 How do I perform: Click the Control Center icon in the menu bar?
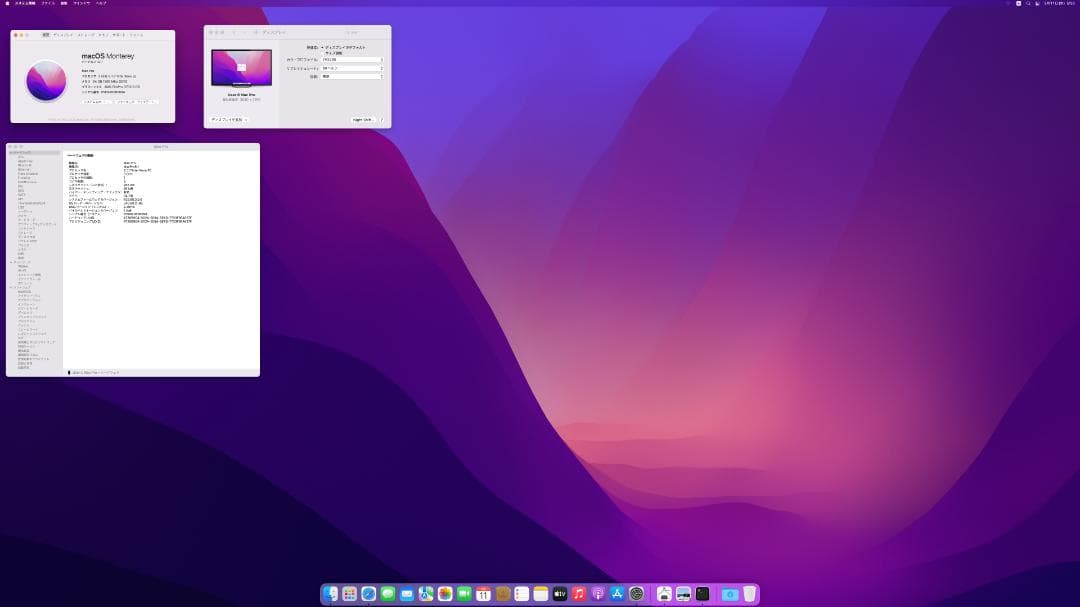click(1035, 4)
